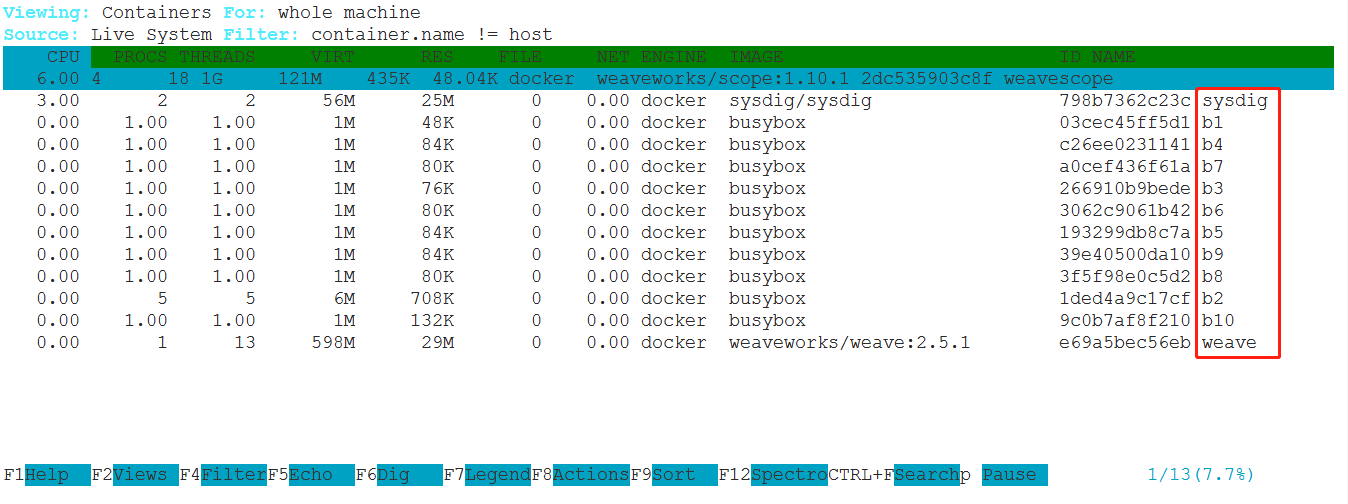
Task: Click the 56M virtual memory value
Action: pyautogui.click(x=338, y=101)
